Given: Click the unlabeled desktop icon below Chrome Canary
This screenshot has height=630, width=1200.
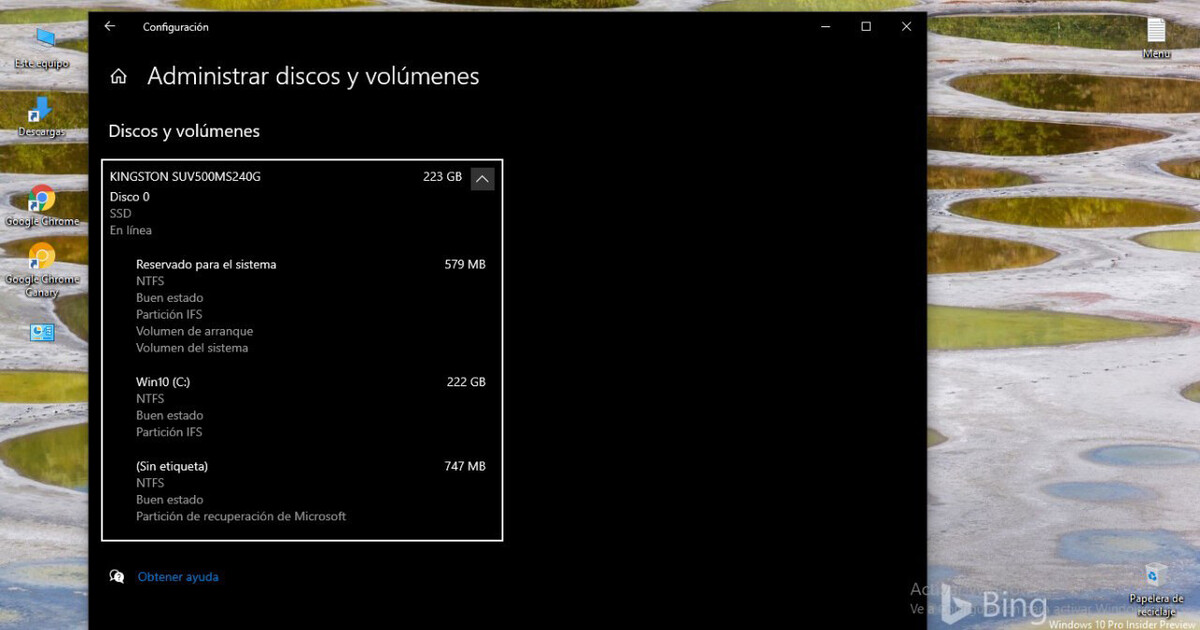Looking at the screenshot, I should [42, 333].
